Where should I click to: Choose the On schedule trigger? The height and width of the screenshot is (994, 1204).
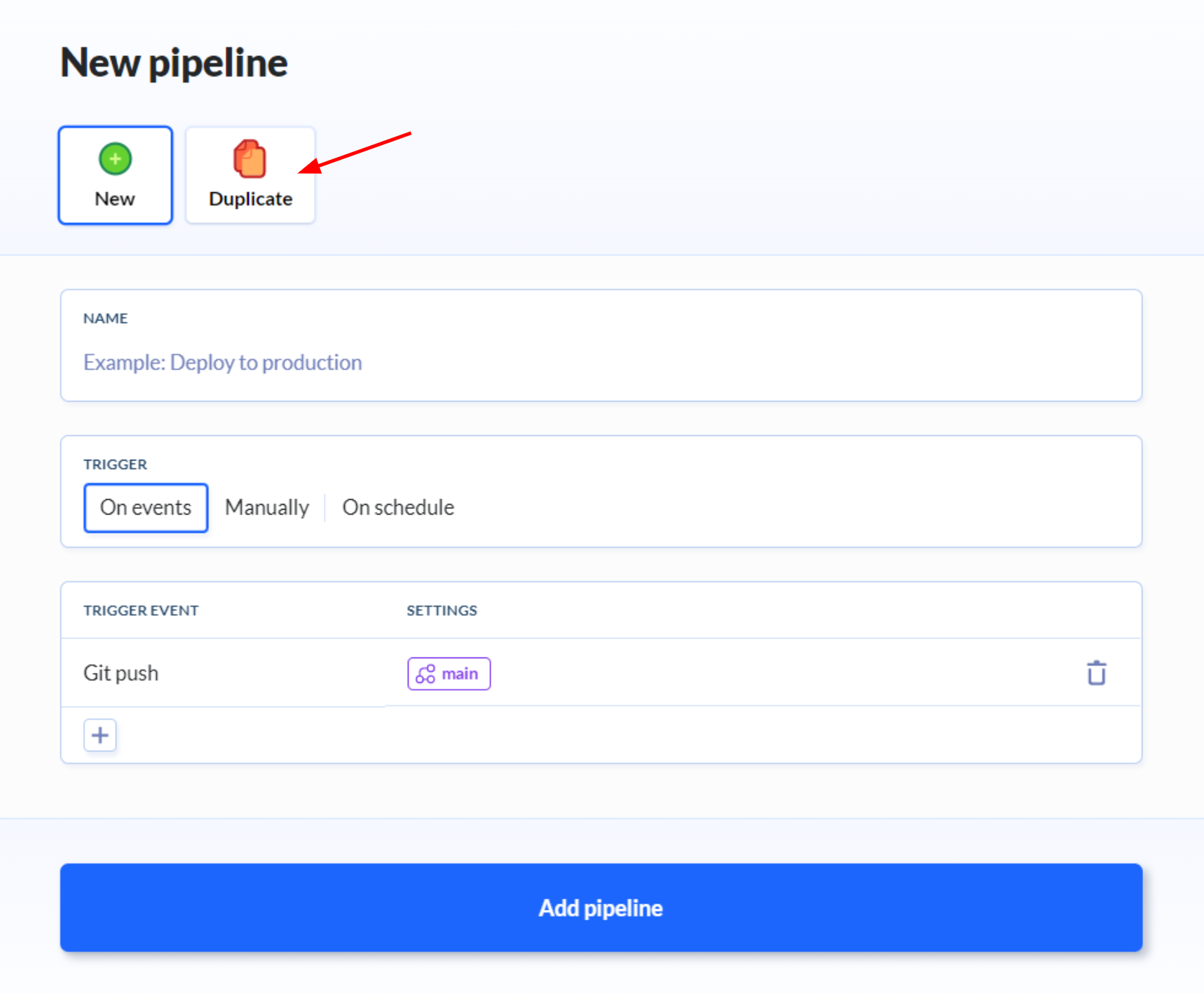click(x=398, y=508)
